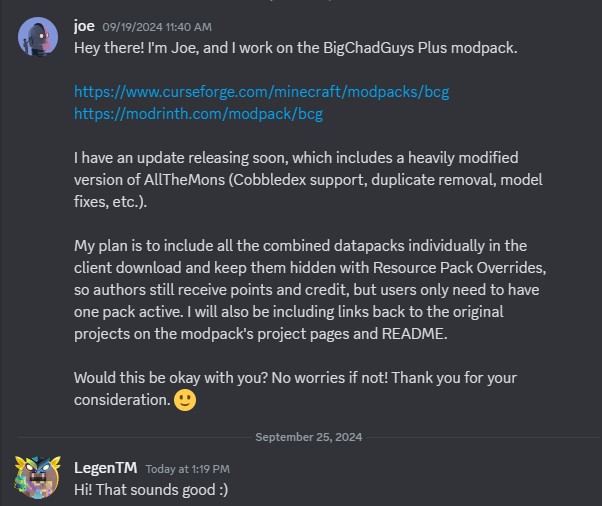The image size is (602, 506).
Task: Open the Modrinth bcg modpack link
Action: pos(198,114)
